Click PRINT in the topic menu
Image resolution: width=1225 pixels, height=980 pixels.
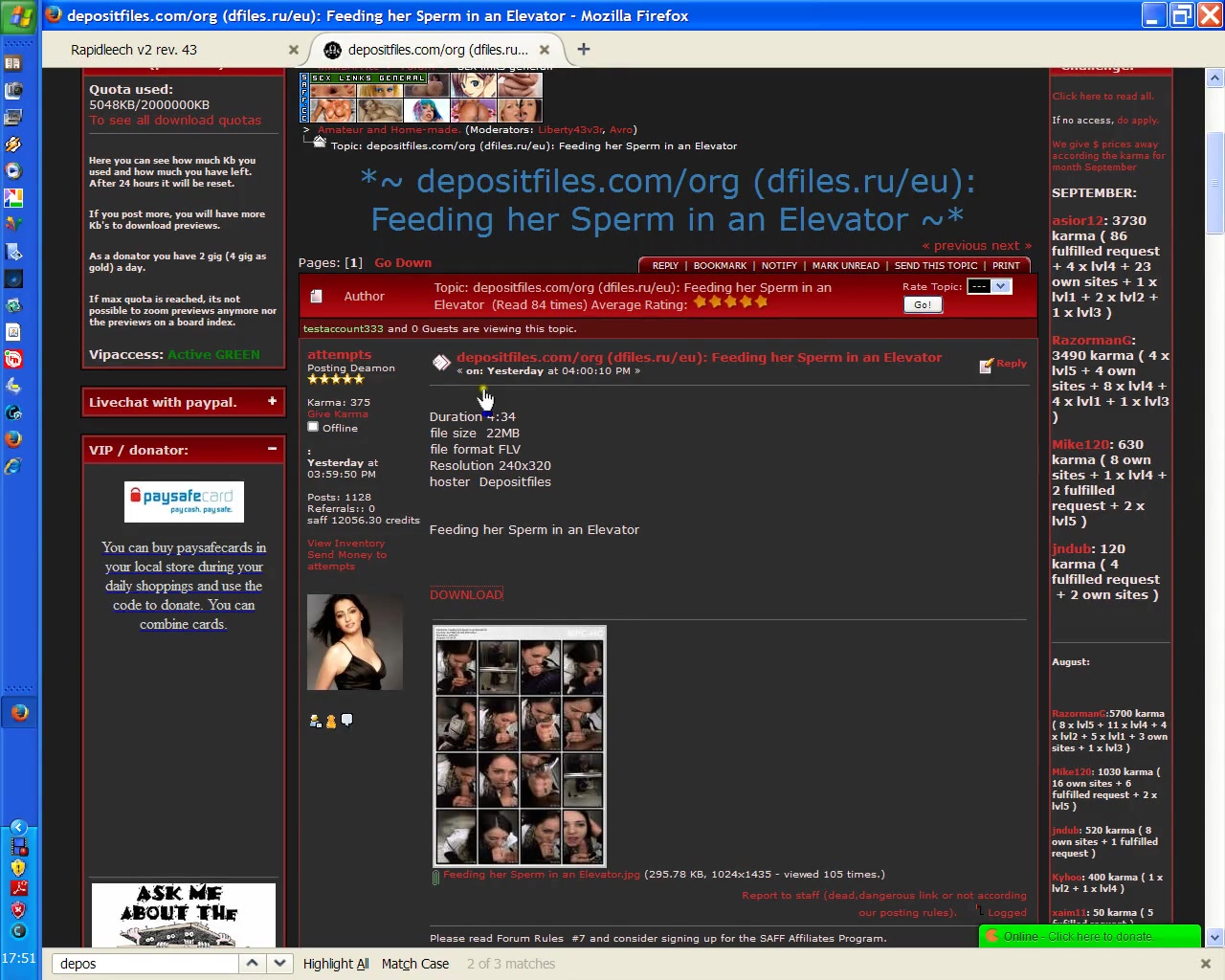(x=1006, y=265)
